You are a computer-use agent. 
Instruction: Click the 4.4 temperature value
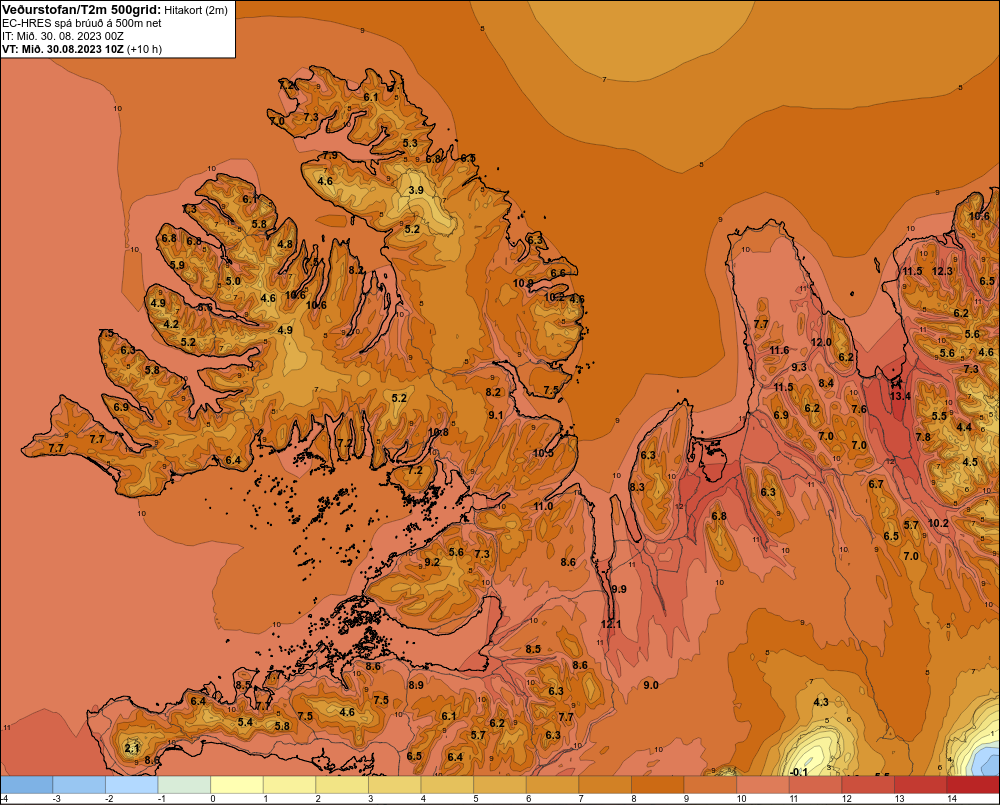(x=964, y=427)
